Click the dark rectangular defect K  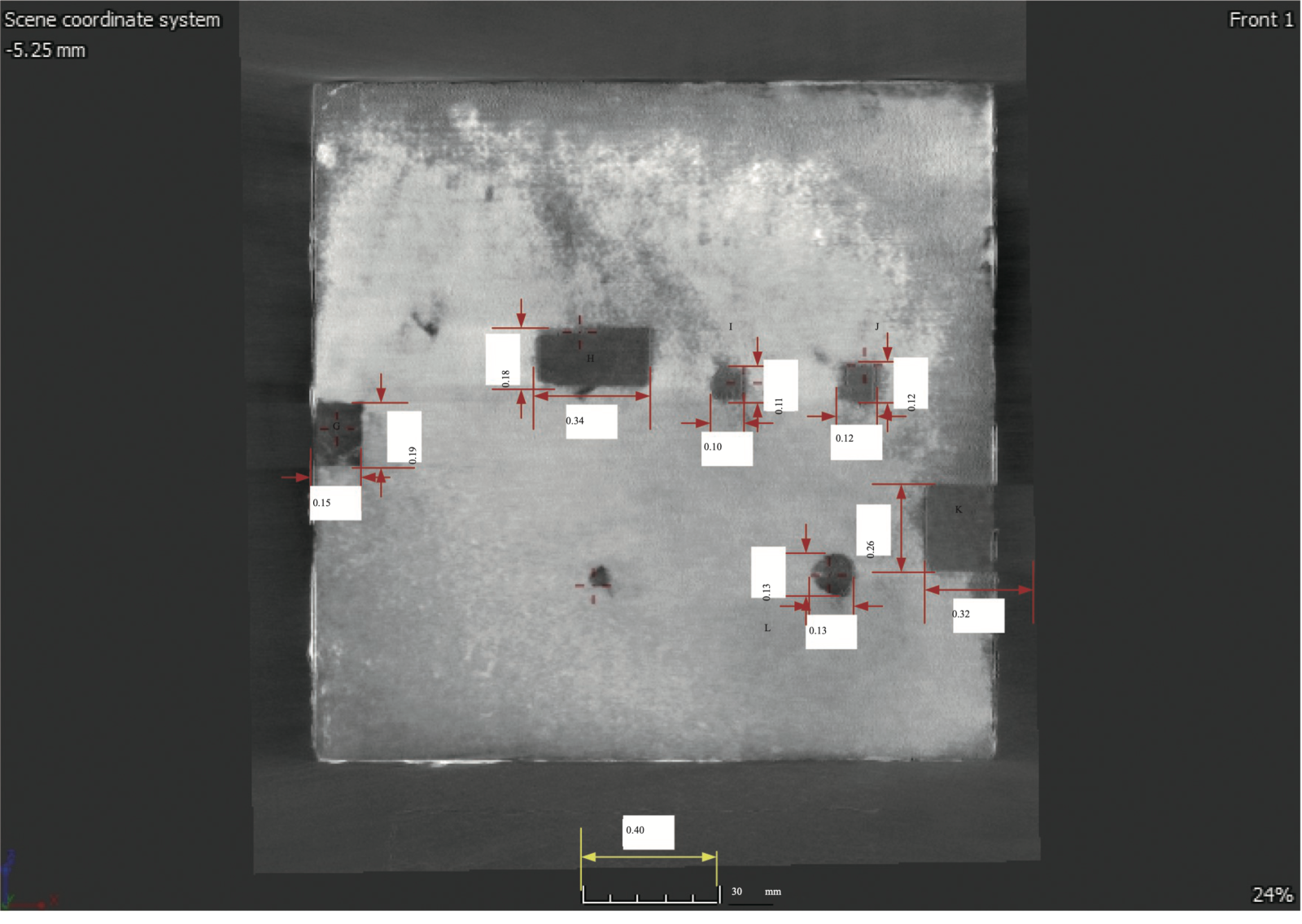coord(959,527)
